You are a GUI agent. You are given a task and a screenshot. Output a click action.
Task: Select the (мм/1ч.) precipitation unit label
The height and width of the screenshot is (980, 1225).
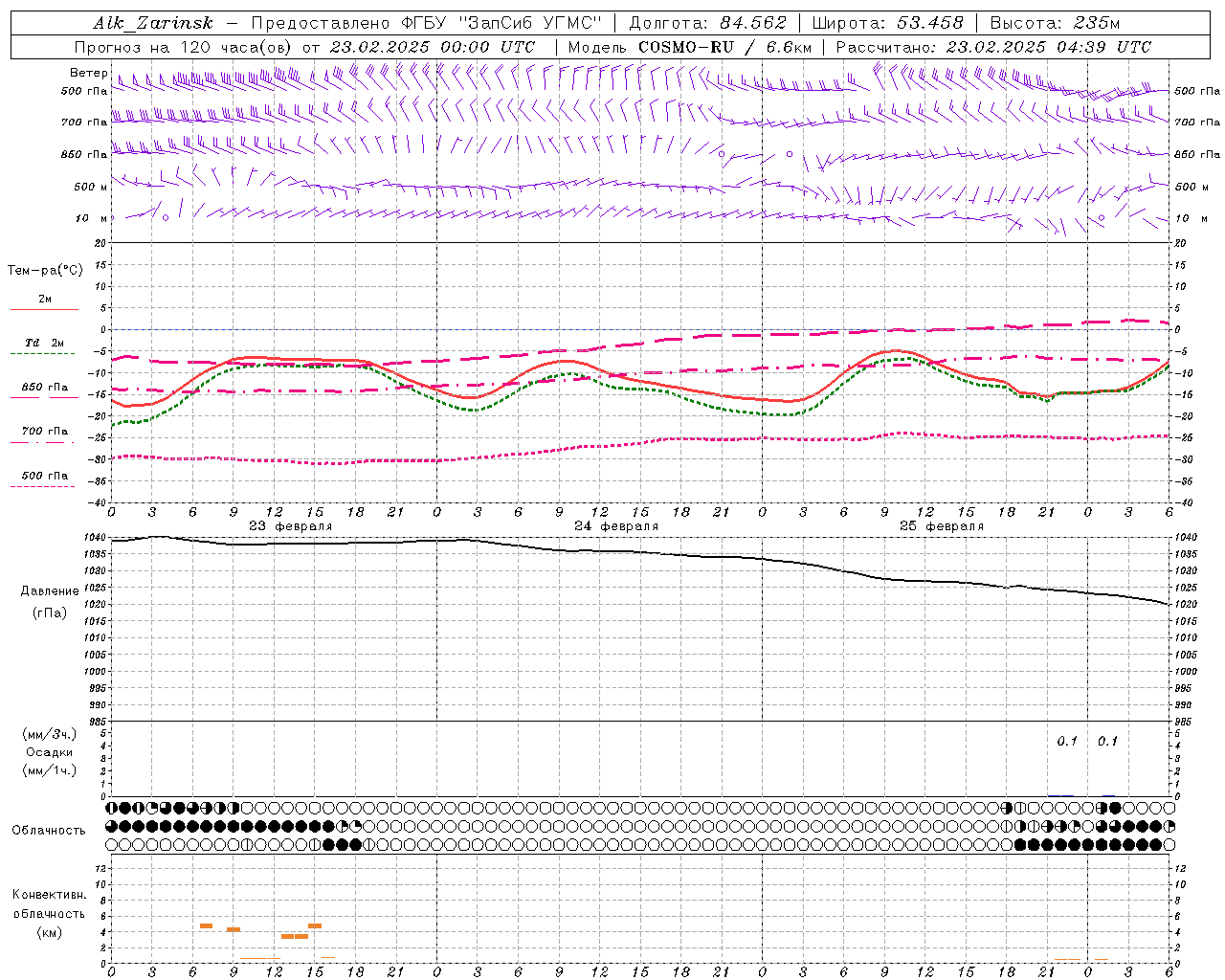pyautogui.click(x=50, y=770)
